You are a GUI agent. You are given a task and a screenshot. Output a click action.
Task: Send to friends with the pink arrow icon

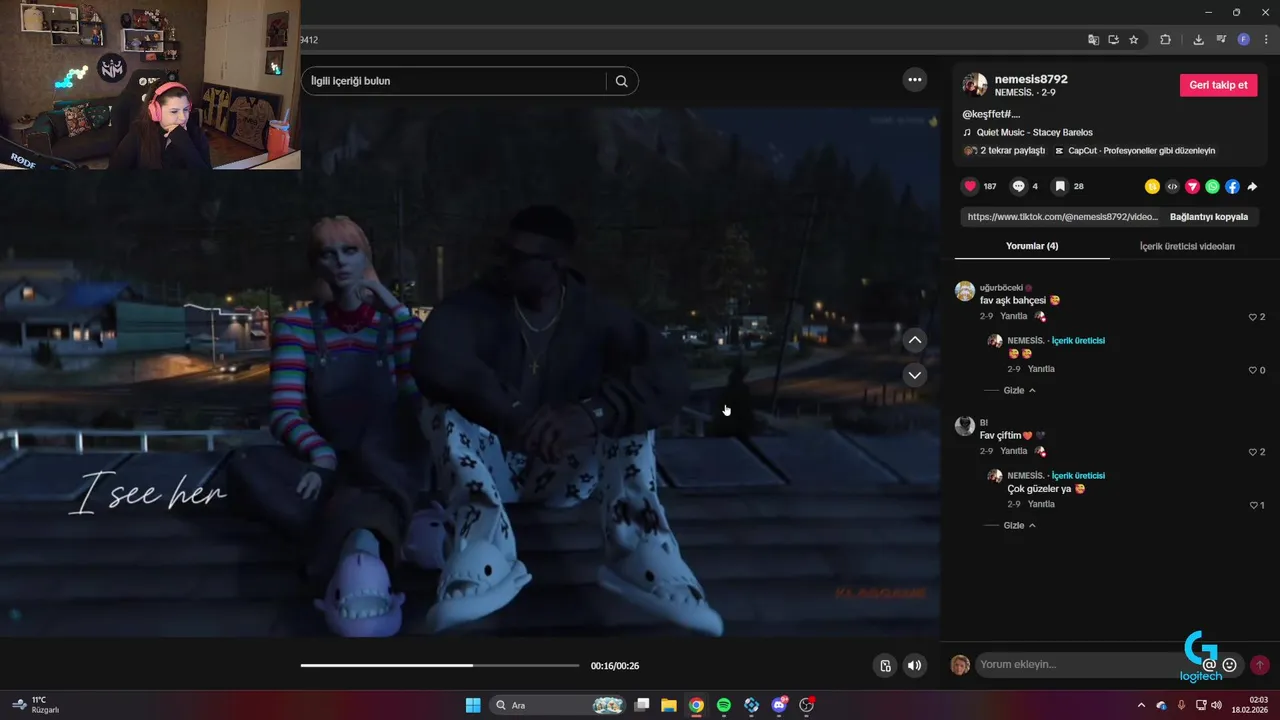pyautogui.click(x=1192, y=186)
